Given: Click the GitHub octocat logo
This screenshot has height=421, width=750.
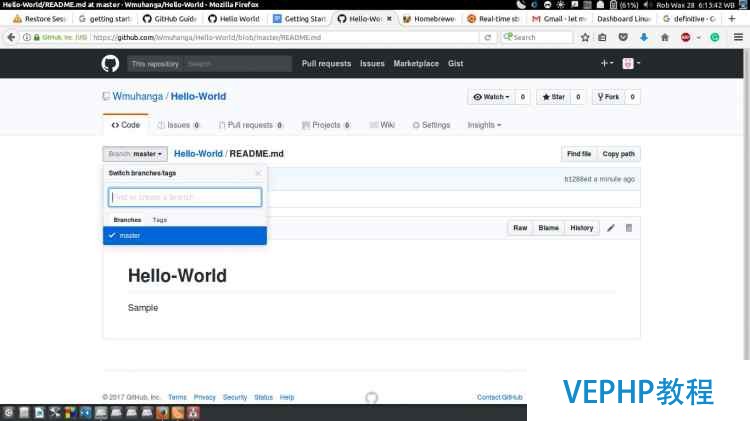Looking at the screenshot, I should (110, 64).
